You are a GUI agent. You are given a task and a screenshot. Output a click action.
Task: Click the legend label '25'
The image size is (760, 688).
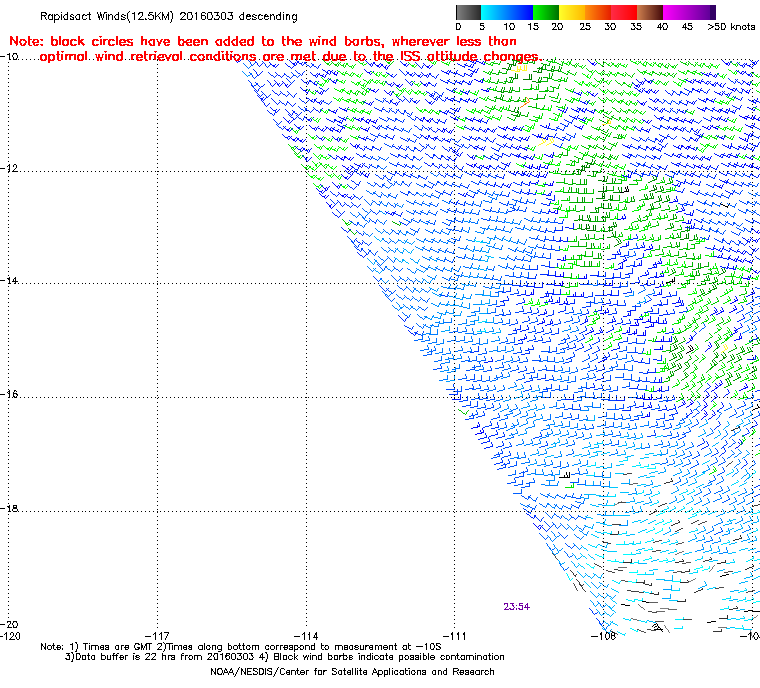[585, 27]
